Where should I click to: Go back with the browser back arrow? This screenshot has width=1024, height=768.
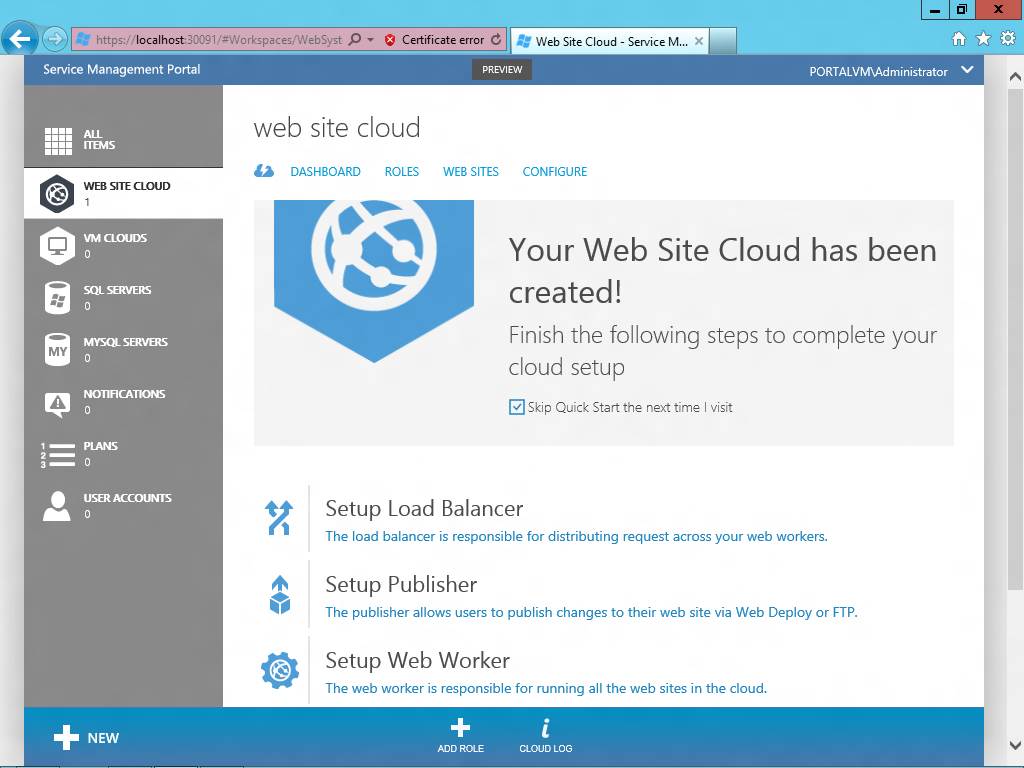point(20,39)
